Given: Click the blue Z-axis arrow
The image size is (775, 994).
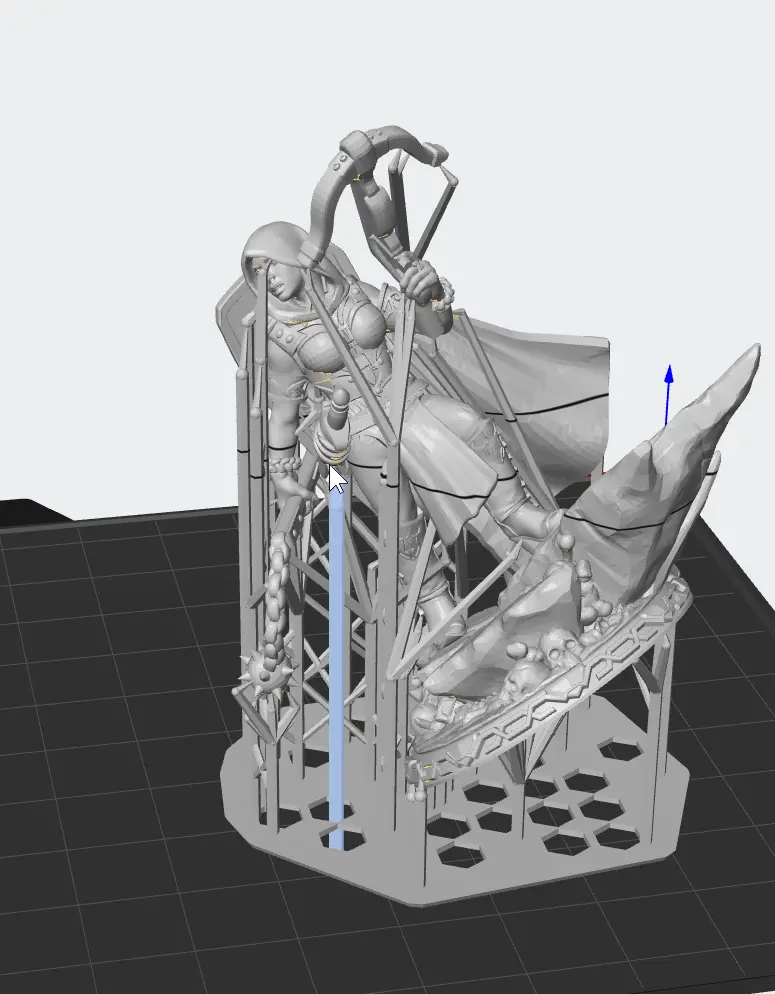Looking at the screenshot, I should [668, 380].
